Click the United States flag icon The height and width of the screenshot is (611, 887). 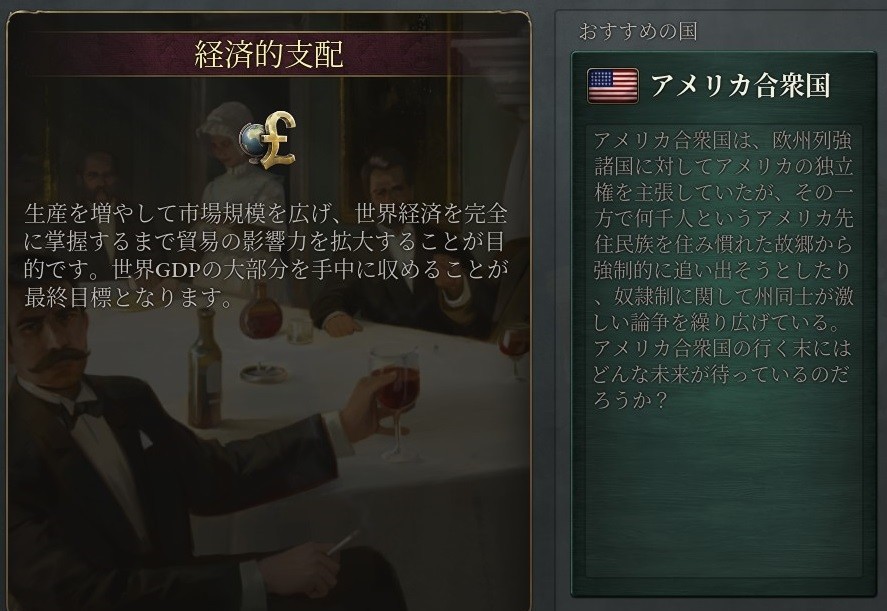[x=613, y=86]
